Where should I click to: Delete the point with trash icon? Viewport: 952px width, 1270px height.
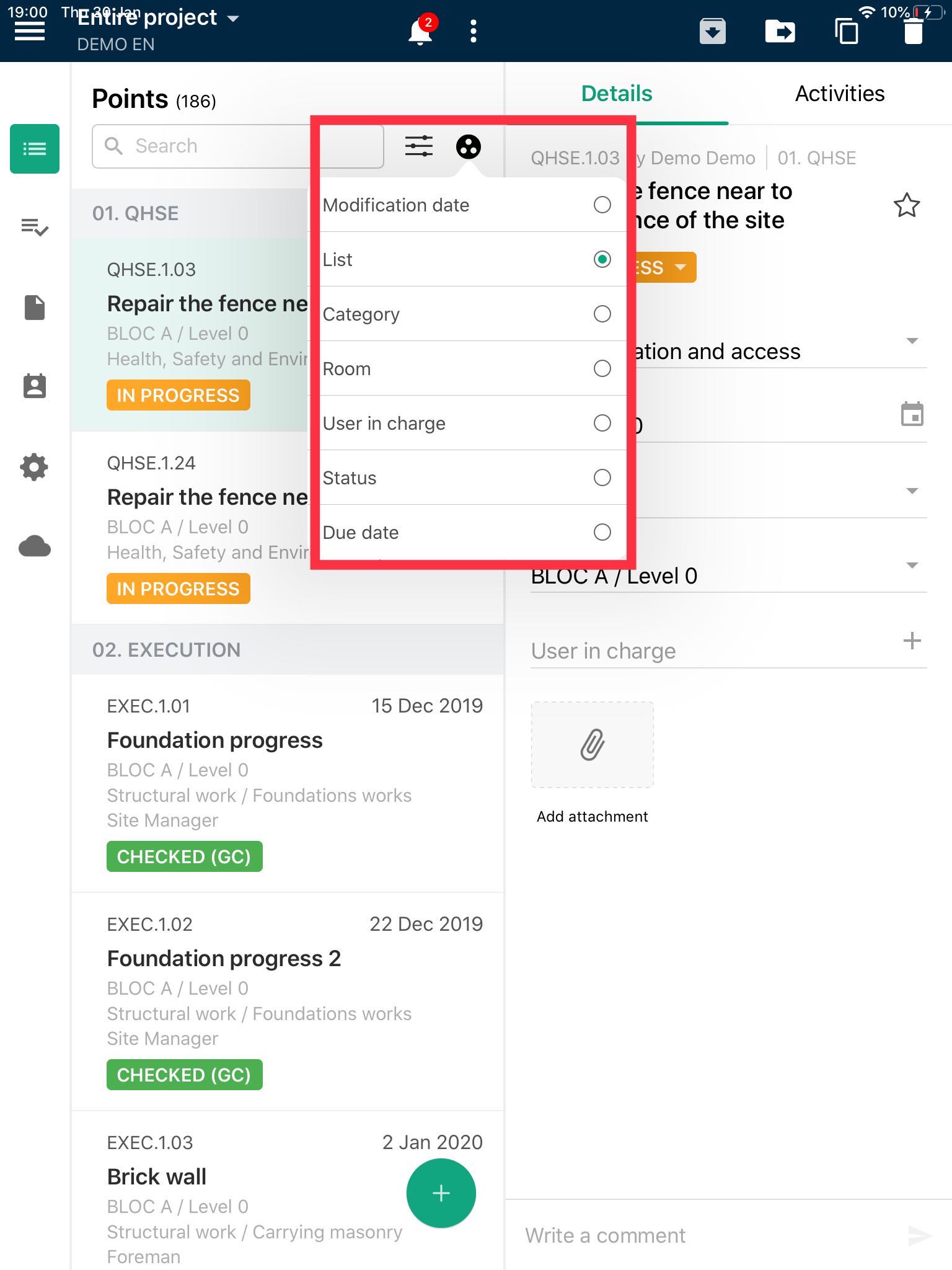coord(913,31)
